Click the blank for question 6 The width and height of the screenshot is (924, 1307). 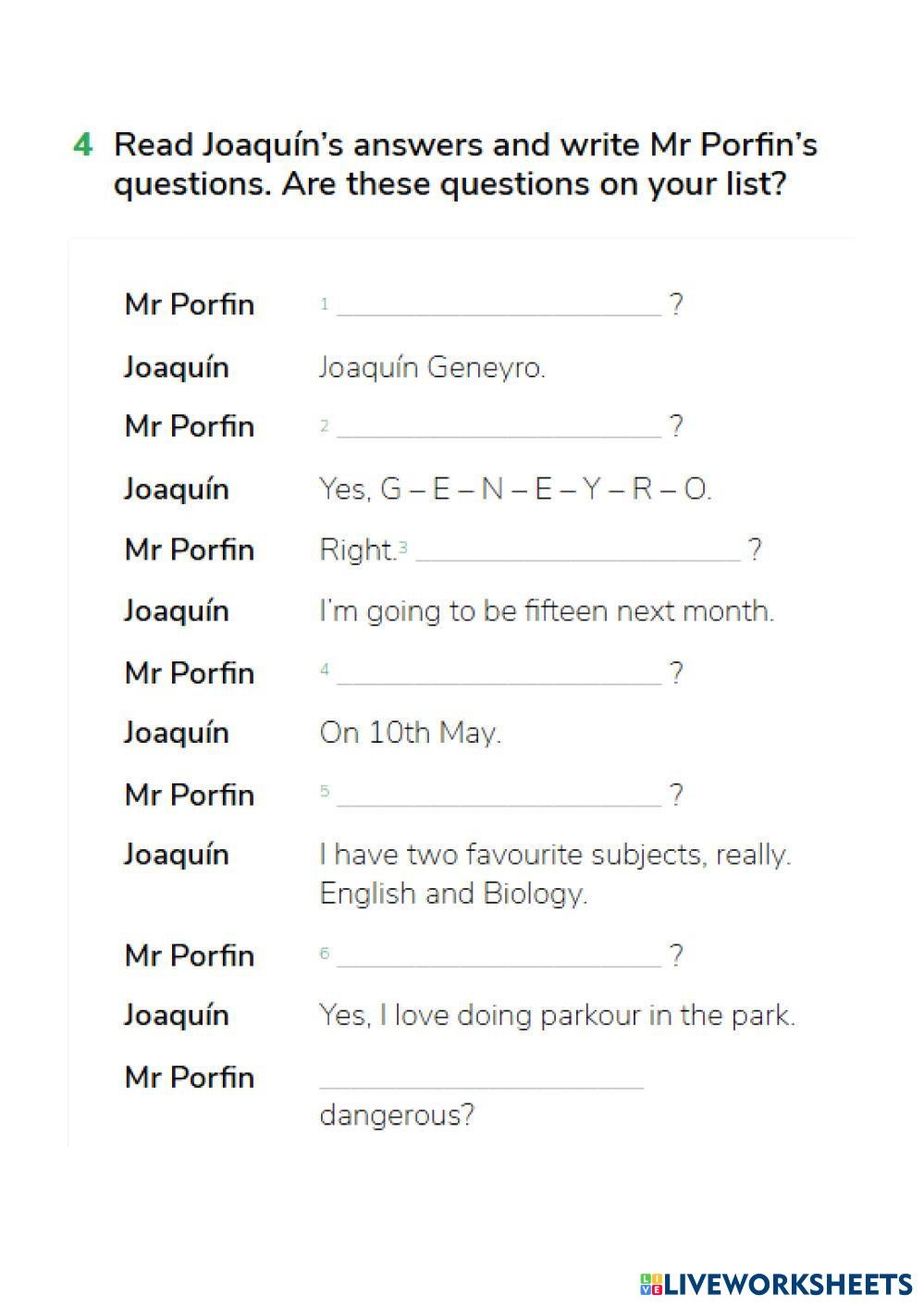[x=499, y=955]
